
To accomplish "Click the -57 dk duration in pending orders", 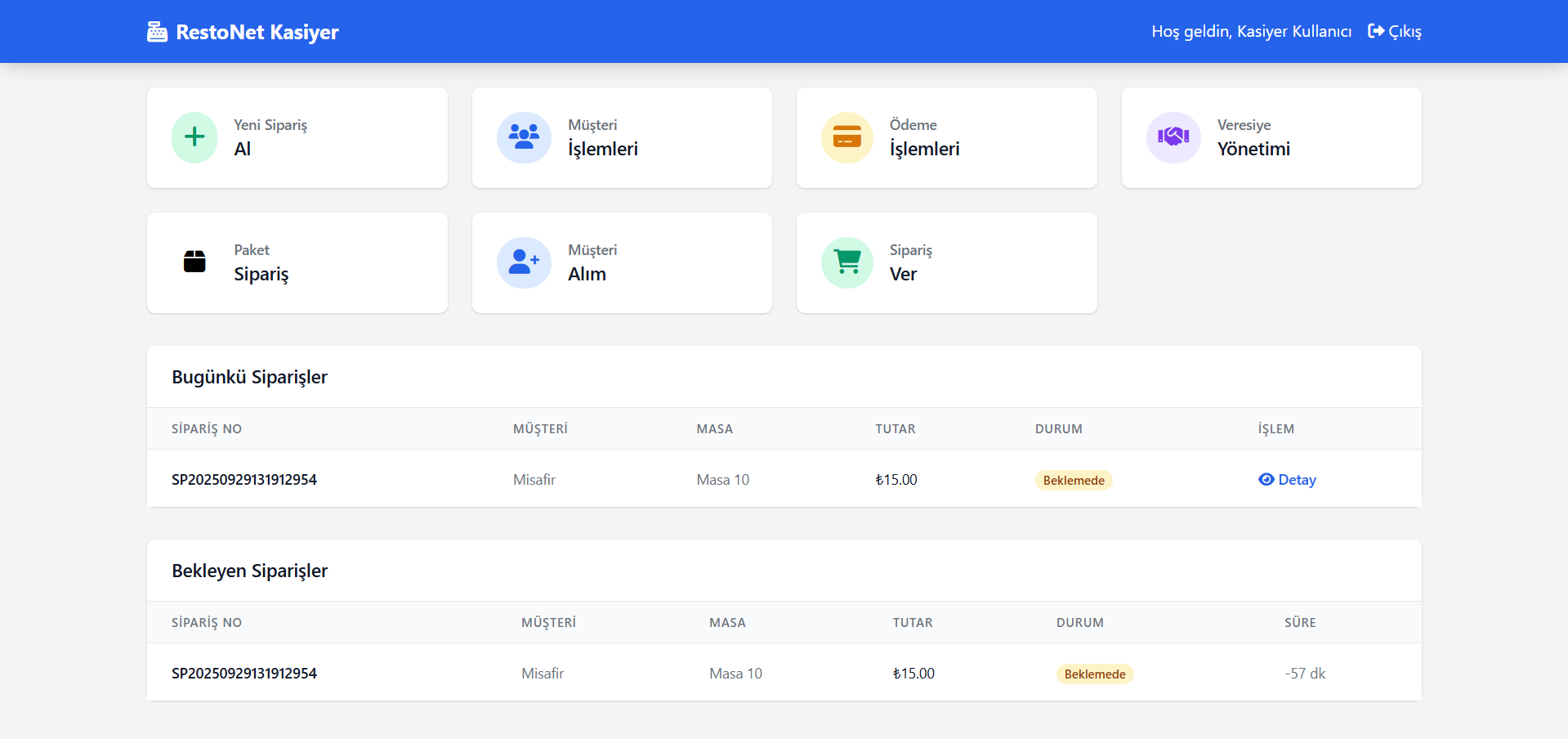I will [x=1304, y=674].
